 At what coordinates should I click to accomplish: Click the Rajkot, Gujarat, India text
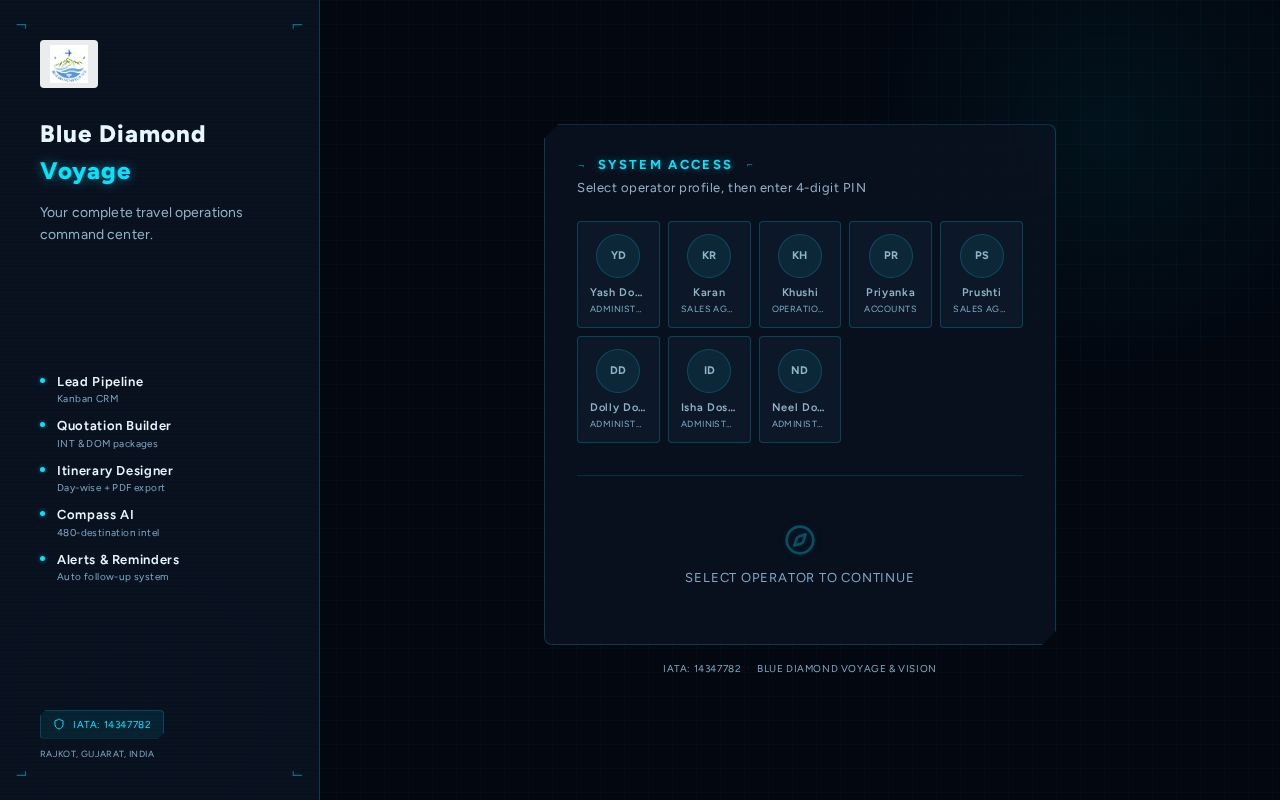97,754
